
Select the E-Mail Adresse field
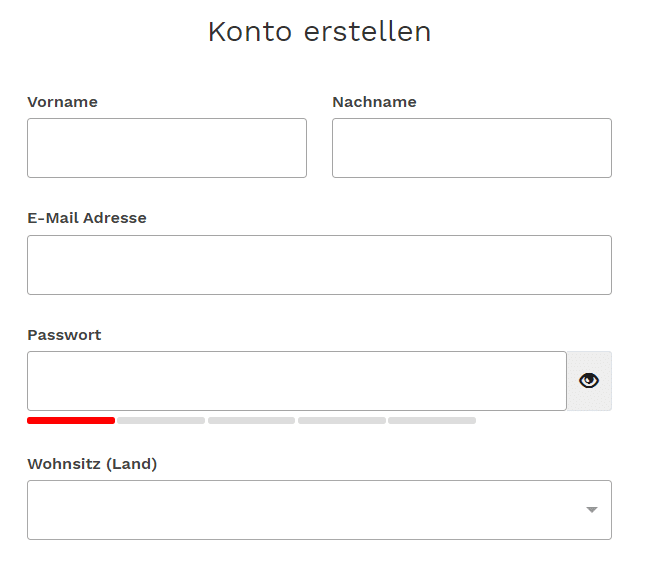pos(319,265)
